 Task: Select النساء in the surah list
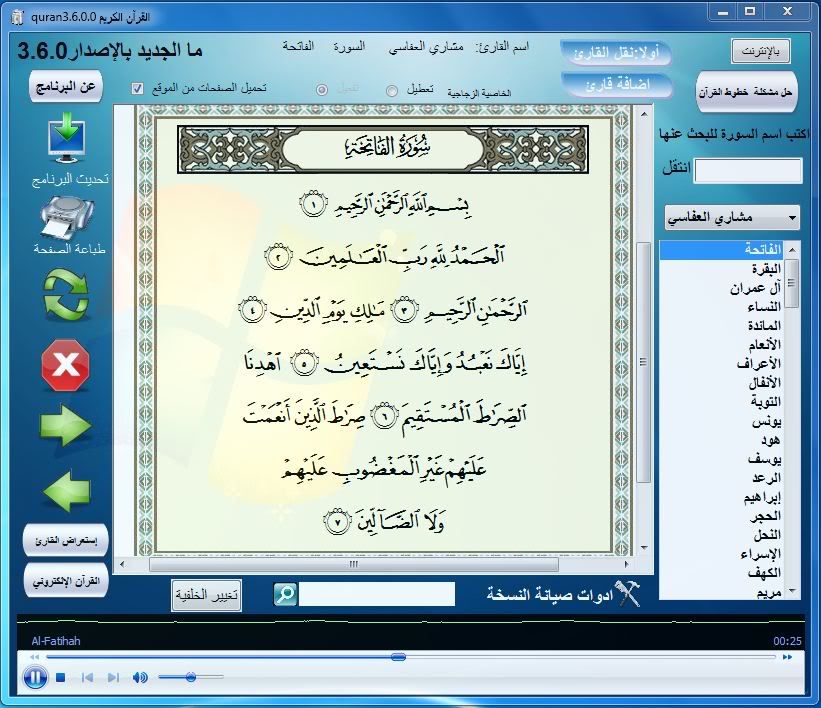[x=721, y=306]
